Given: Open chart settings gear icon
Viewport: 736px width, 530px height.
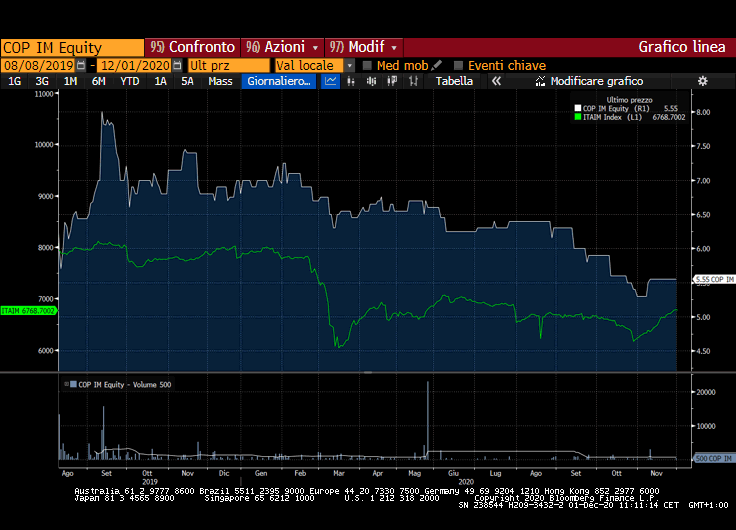Looking at the screenshot, I should click(702, 82).
